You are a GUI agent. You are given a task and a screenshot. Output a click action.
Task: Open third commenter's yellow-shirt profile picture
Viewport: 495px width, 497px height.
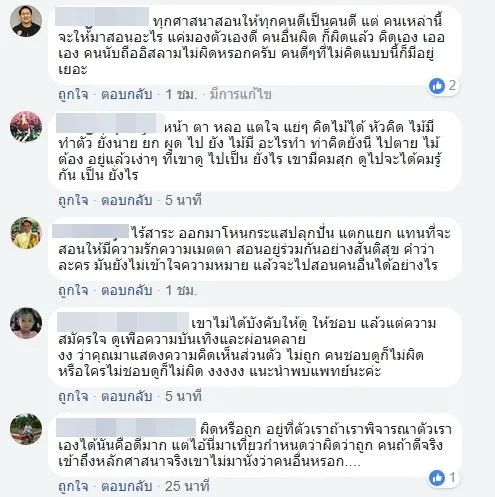26,233
